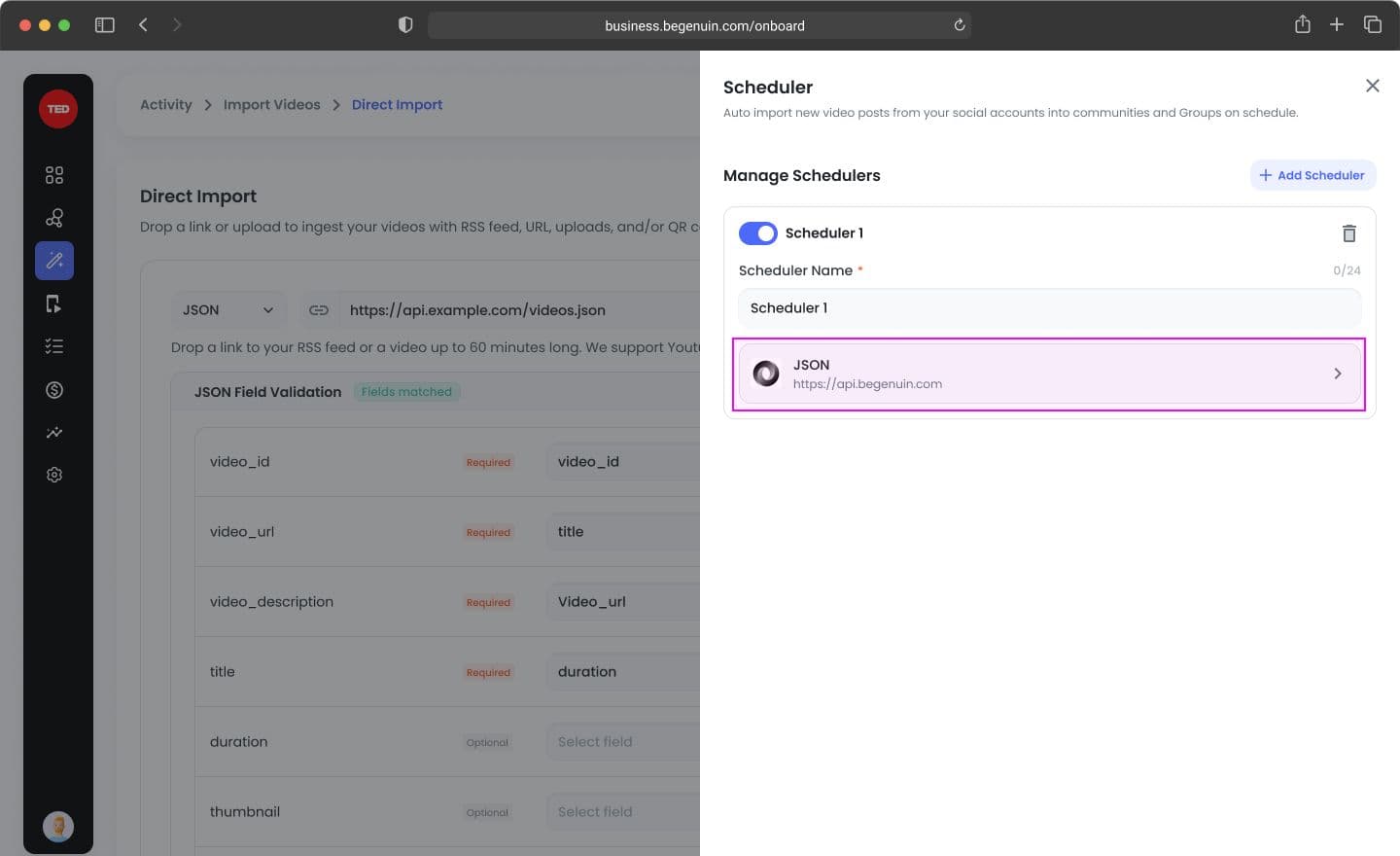This screenshot has width=1400, height=856.
Task: Open a new browser tab
Action: tap(1337, 25)
